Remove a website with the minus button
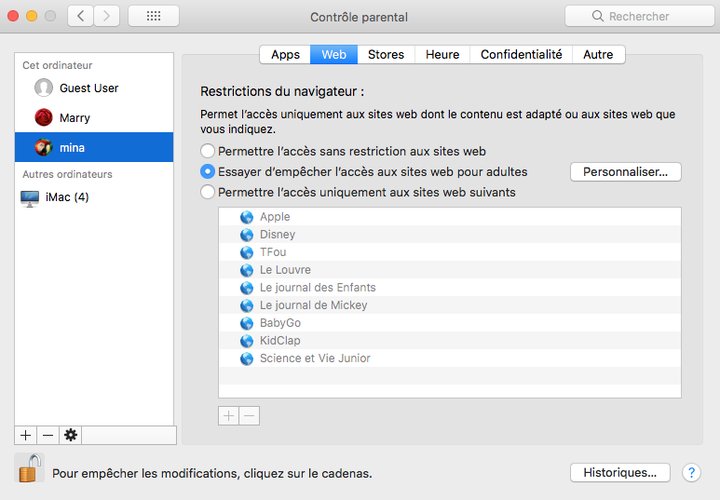 click(x=249, y=416)
